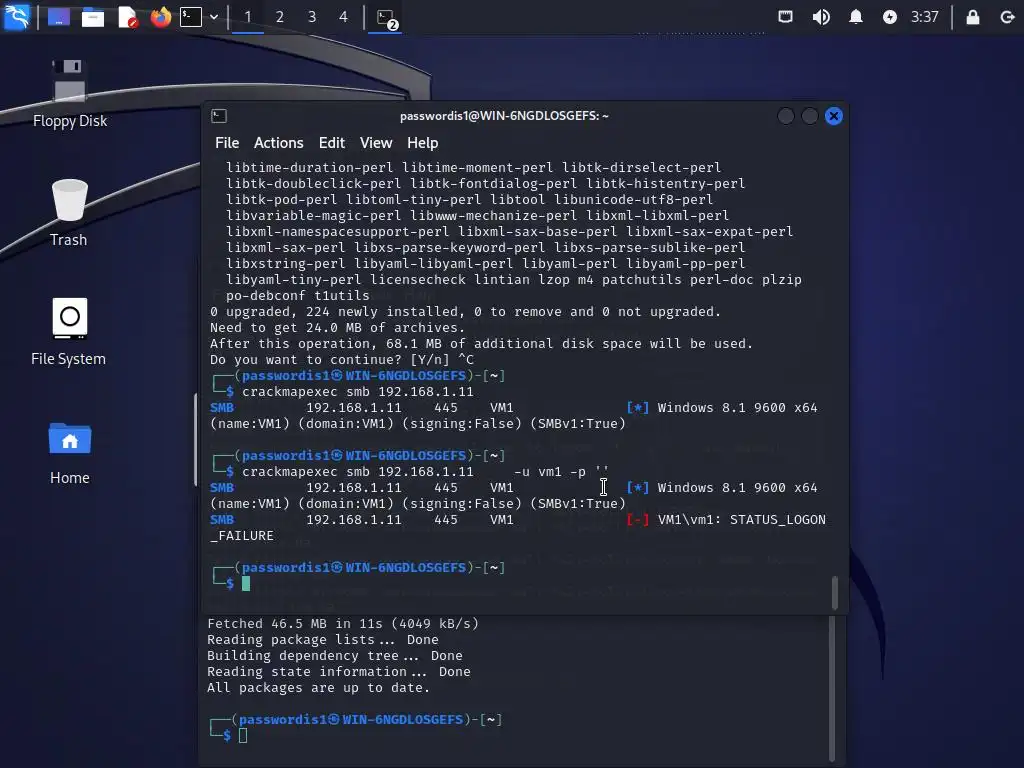Open the terminal Help menu
This screenshot has width=1024, height=768.
click(x=423, y=143)
